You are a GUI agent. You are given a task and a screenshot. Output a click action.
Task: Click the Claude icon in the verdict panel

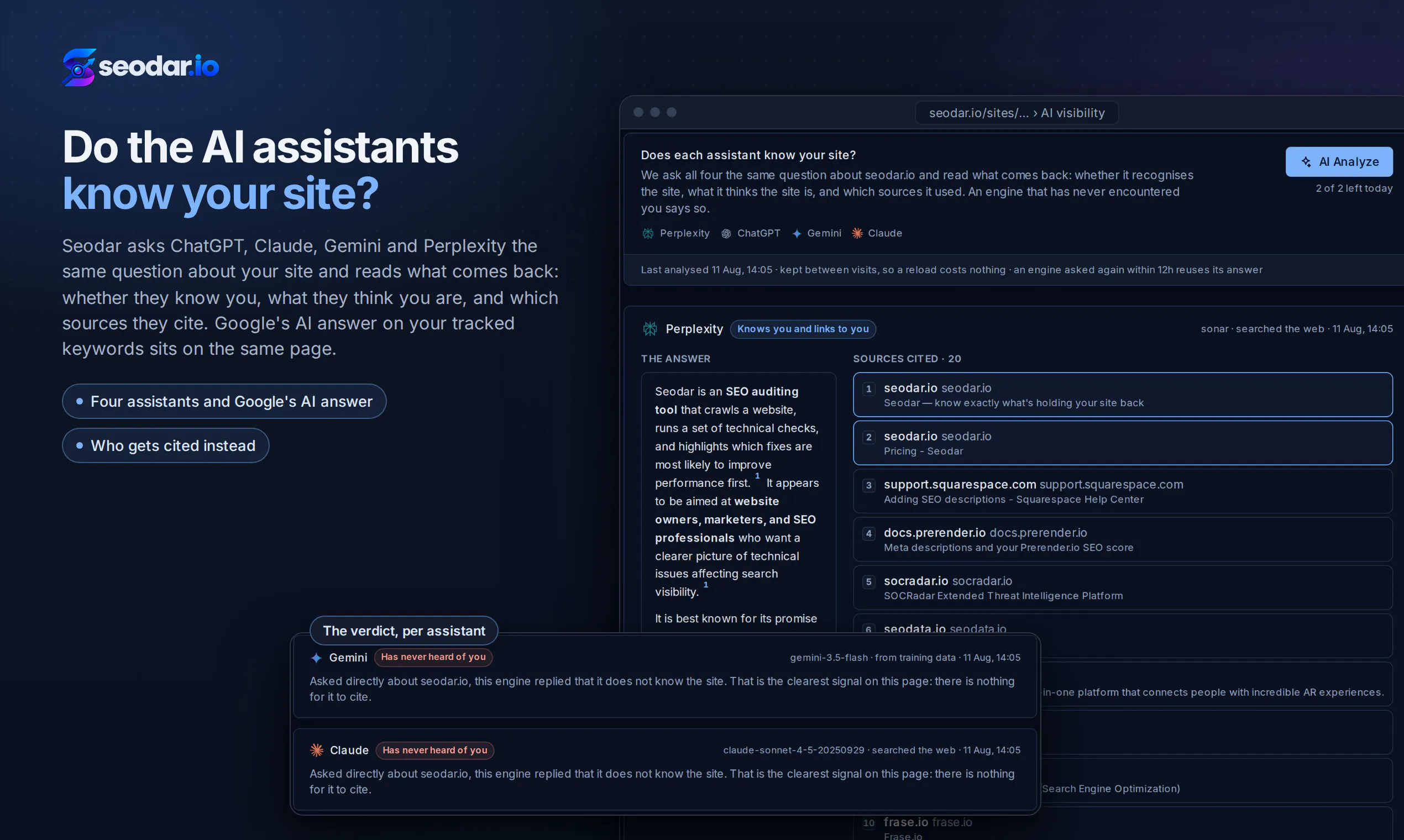click(317, 750)
